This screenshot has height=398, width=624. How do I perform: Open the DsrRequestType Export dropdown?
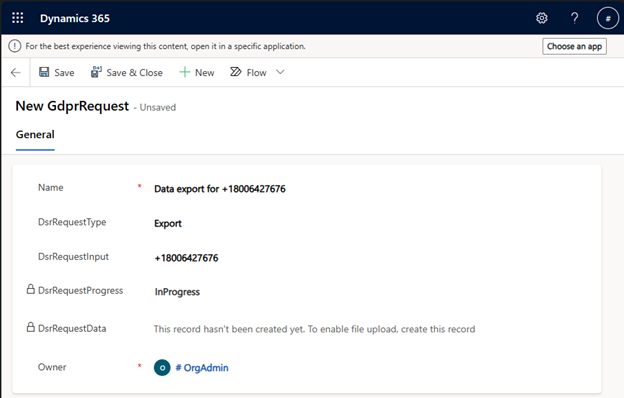(x=168, y=223)
